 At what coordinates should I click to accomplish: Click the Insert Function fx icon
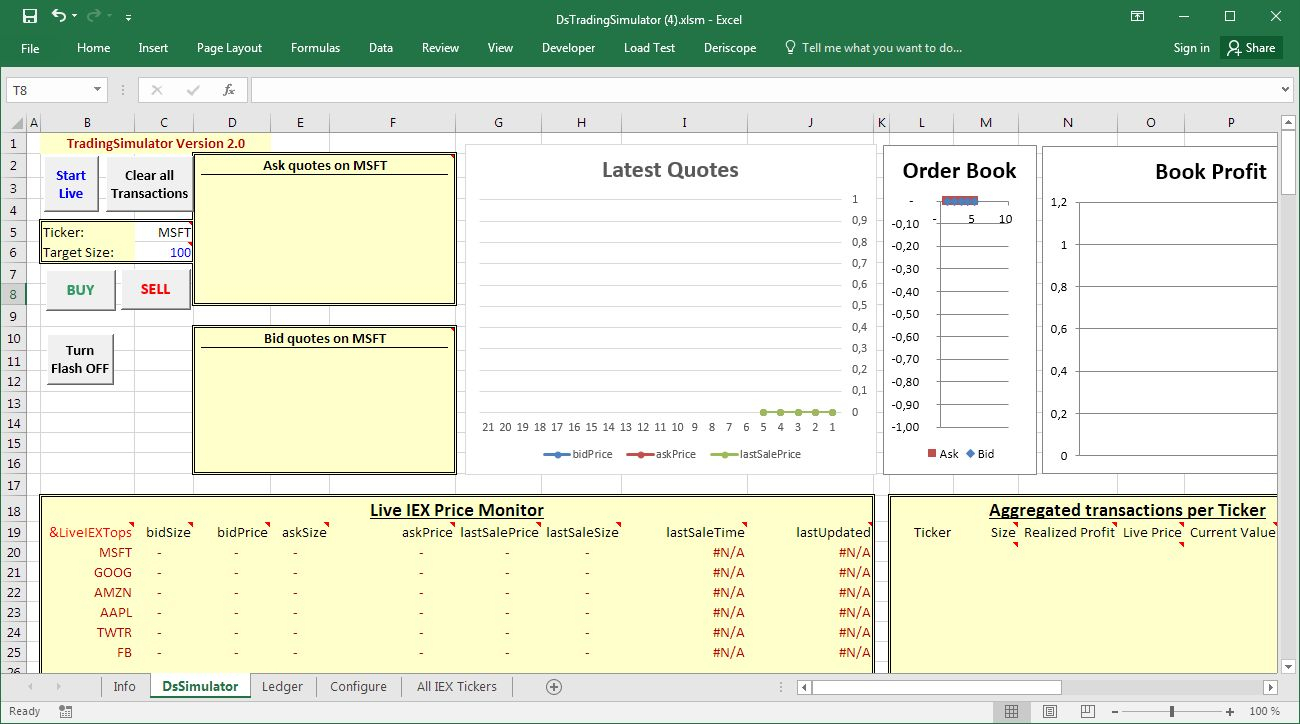tap(229, 90)
